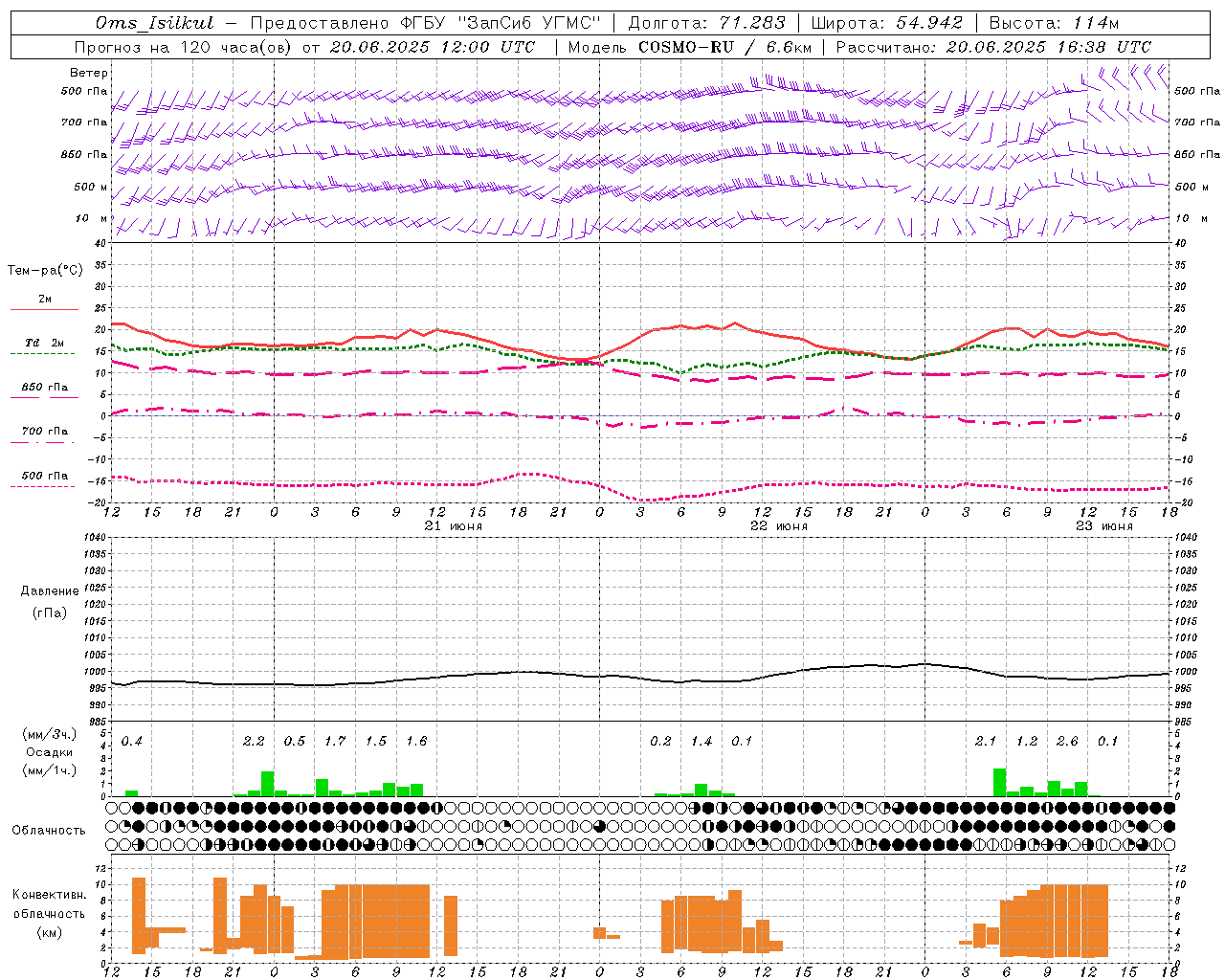Click the 1.6 precipitation amount value
1225x980 pixels.
pos(416,741)
